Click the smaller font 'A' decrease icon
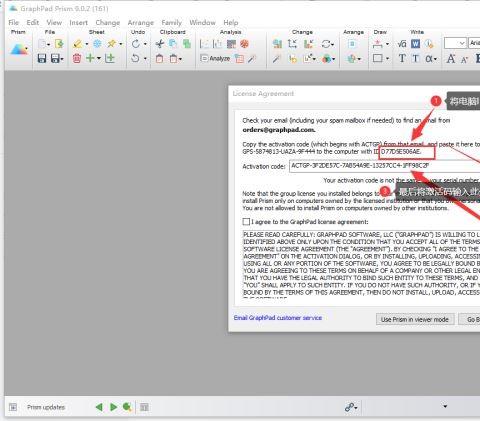This screenshot has height=421, width=480. coord(464,60)
